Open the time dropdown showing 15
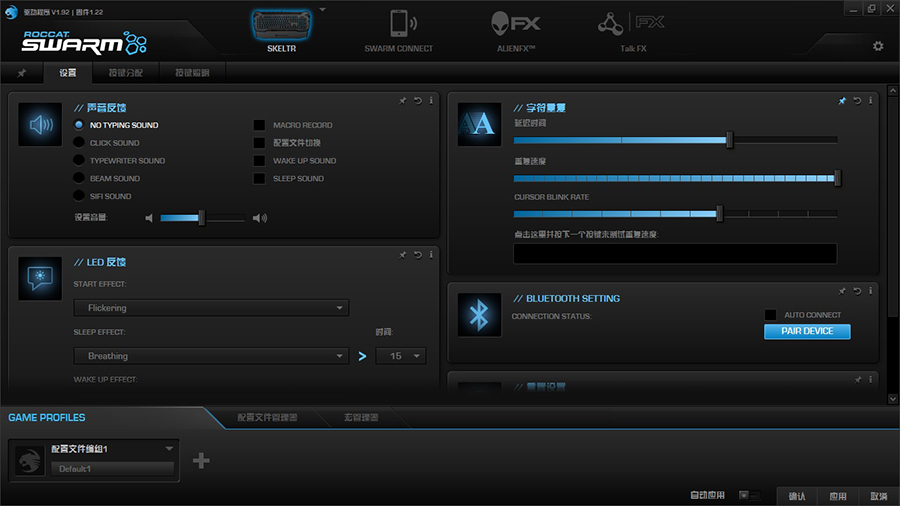Viewport: 900px width, 506px height. (x=400, y=356)
